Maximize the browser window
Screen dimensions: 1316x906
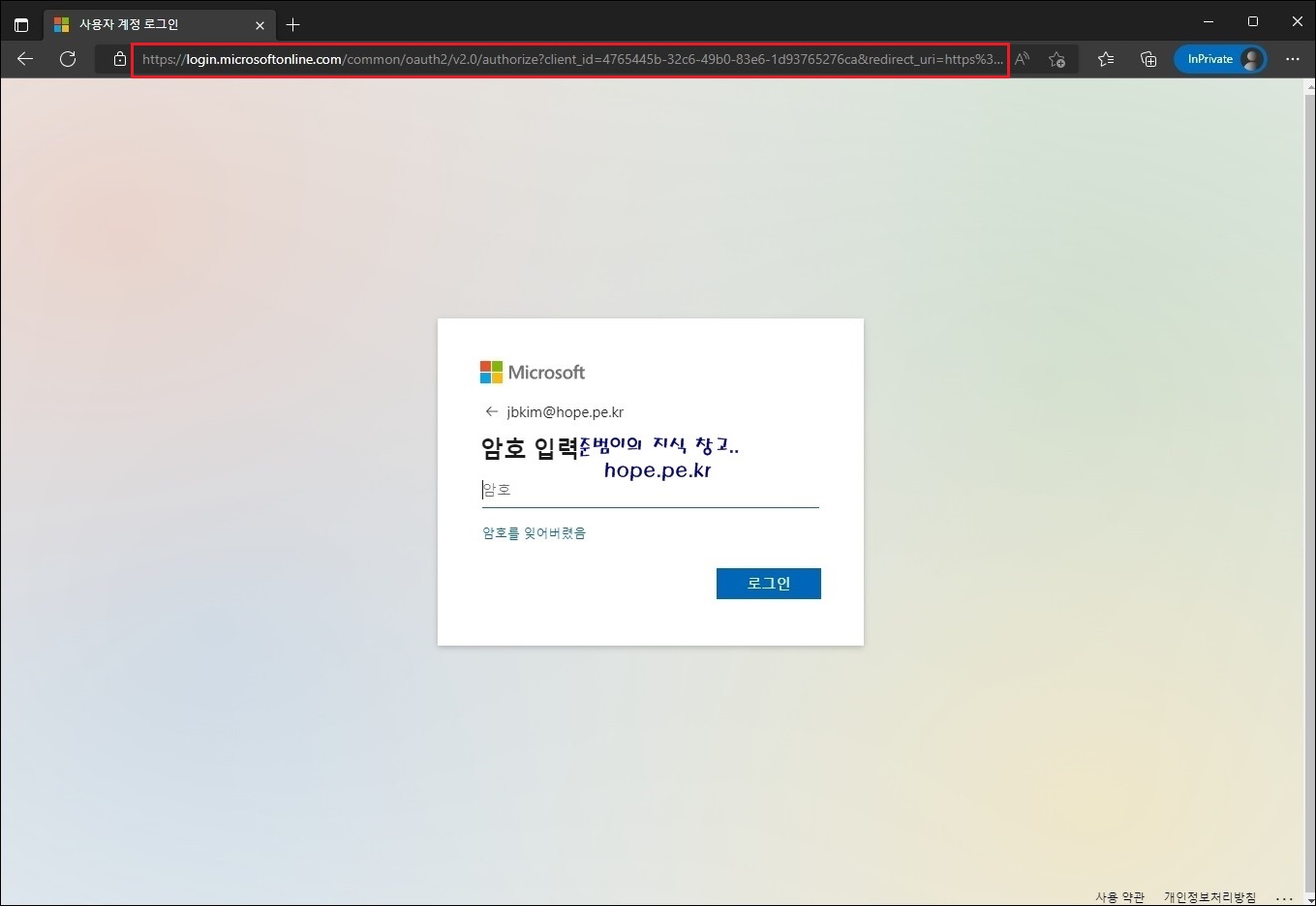click(1253, 21)
